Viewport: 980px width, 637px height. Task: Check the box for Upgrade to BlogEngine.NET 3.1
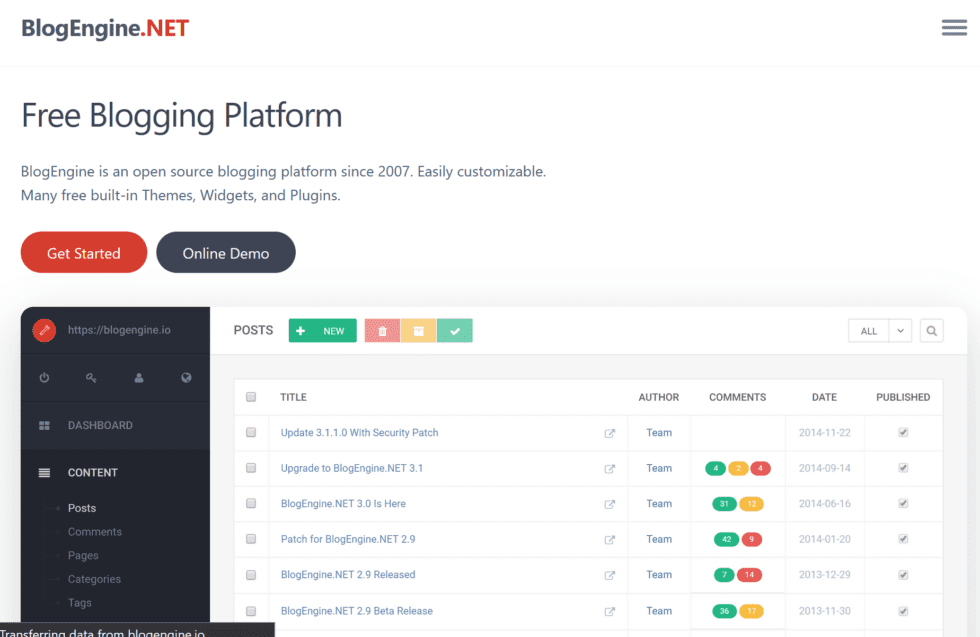[251, 468]
